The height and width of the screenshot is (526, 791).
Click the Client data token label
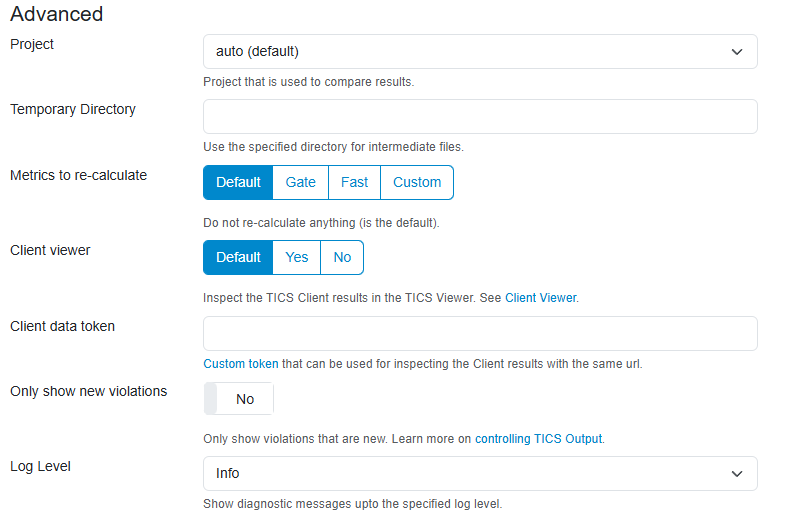(62, 326)
